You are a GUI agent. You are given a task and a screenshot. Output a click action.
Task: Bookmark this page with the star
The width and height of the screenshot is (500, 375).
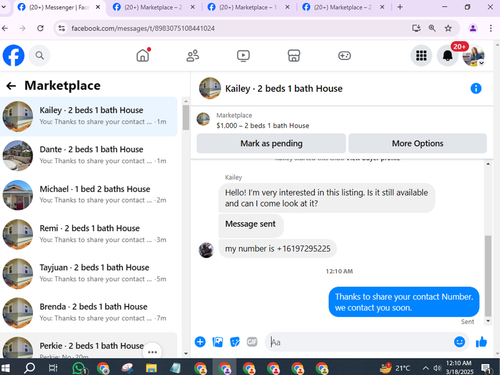448,28
